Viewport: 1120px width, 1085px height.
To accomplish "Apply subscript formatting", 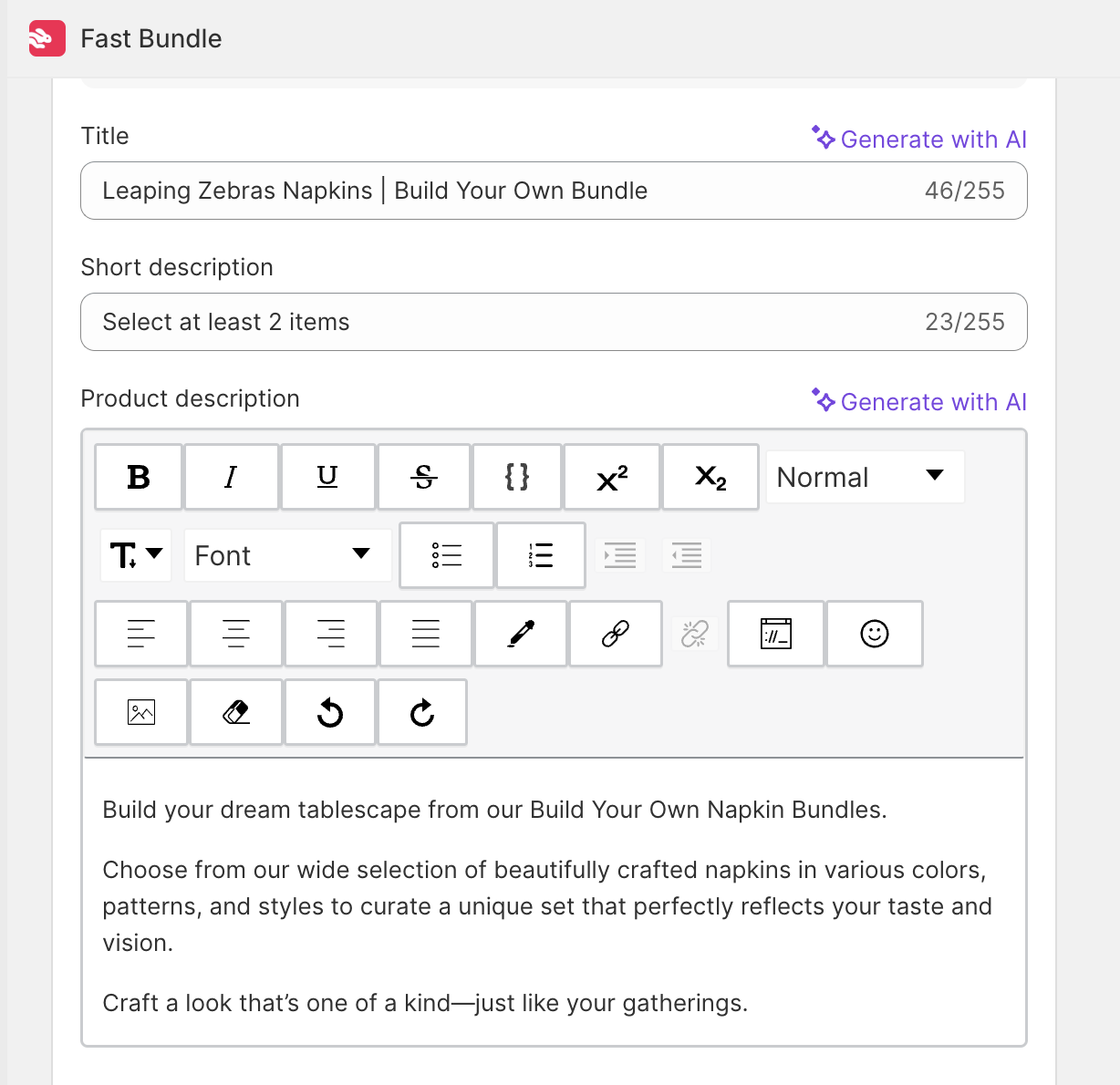I will [710, 477].
